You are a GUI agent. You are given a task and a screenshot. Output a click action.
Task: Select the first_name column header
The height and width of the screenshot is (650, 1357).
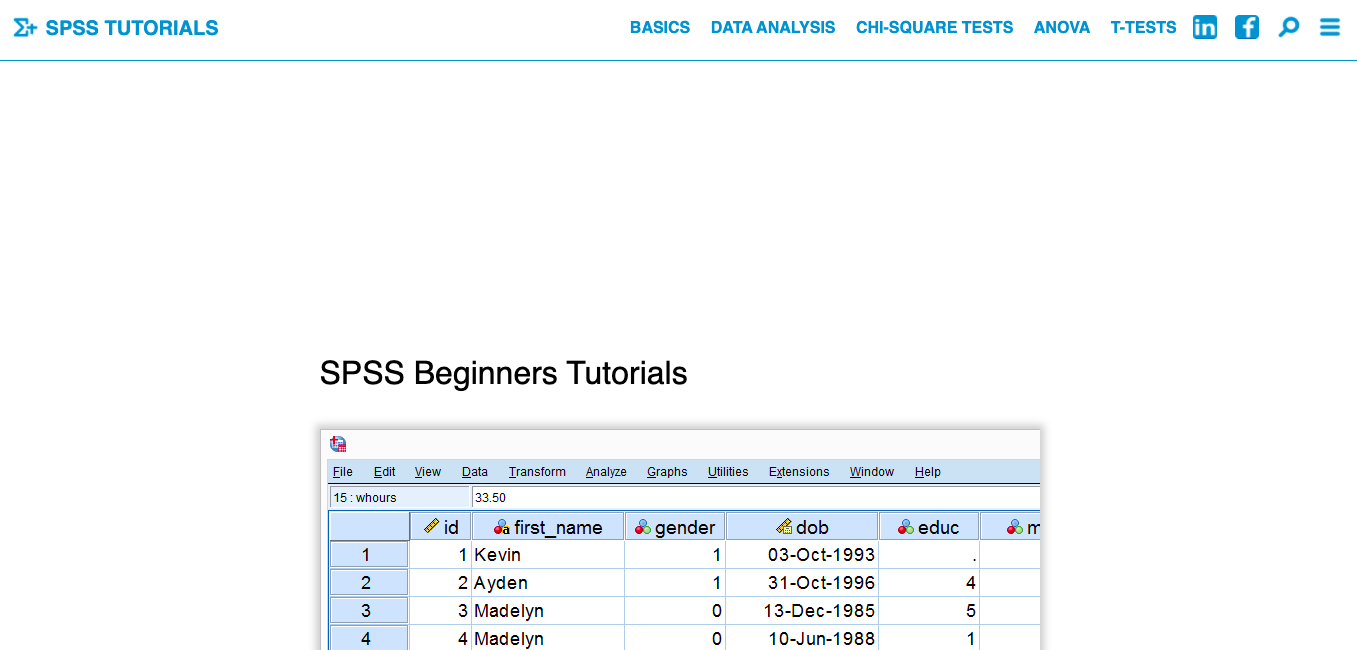548,527
